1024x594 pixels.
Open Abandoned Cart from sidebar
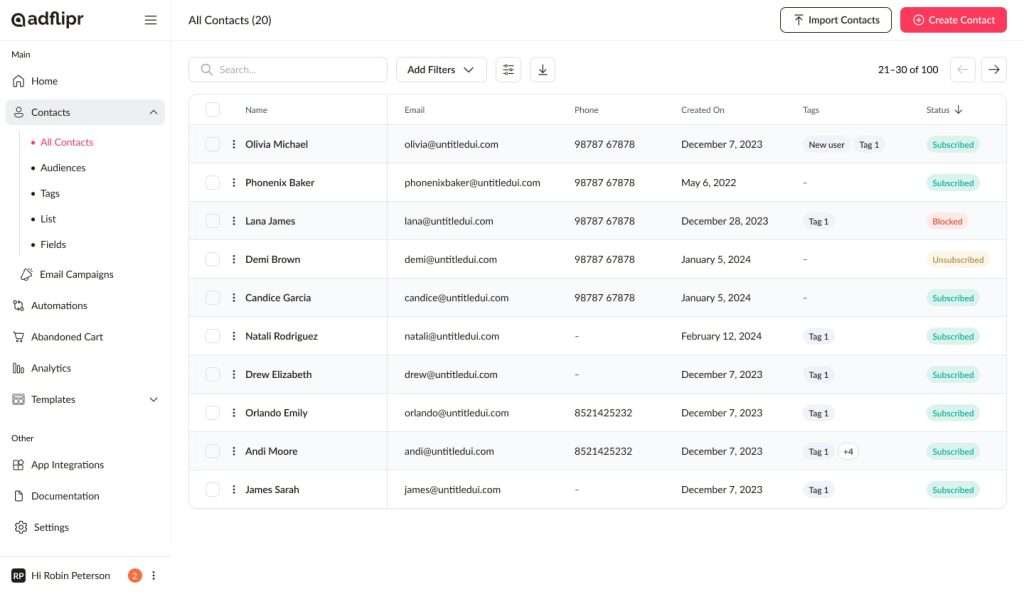point(66,337)
